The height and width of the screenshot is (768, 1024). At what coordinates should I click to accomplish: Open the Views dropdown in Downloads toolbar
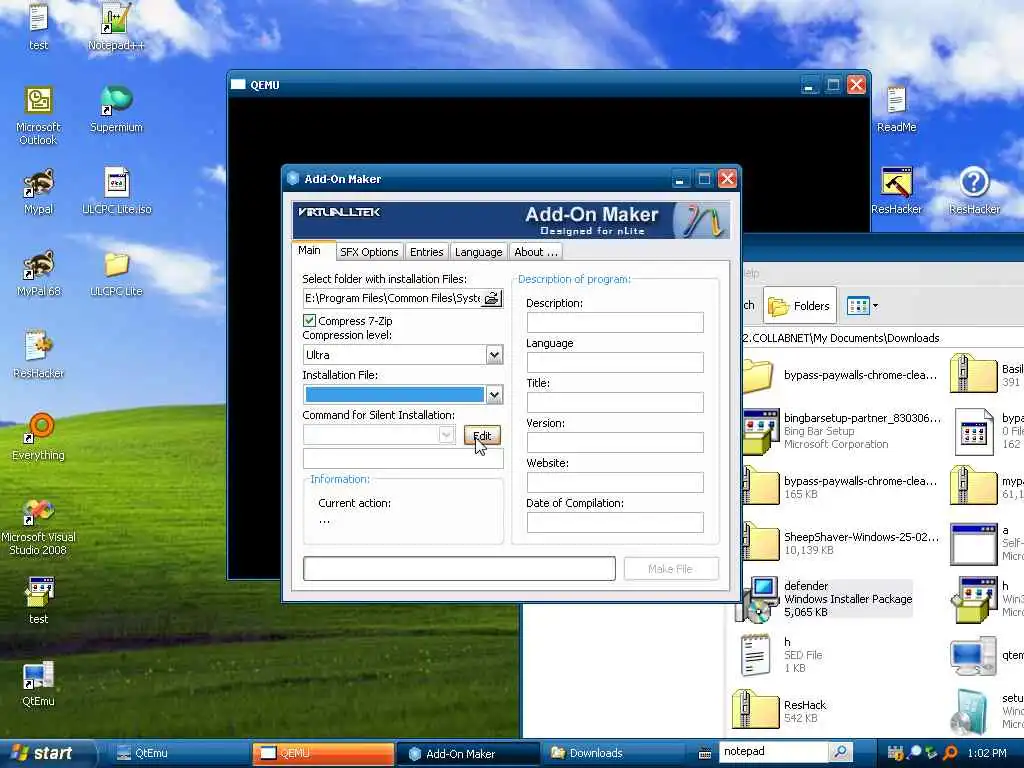tap(863, 305)
